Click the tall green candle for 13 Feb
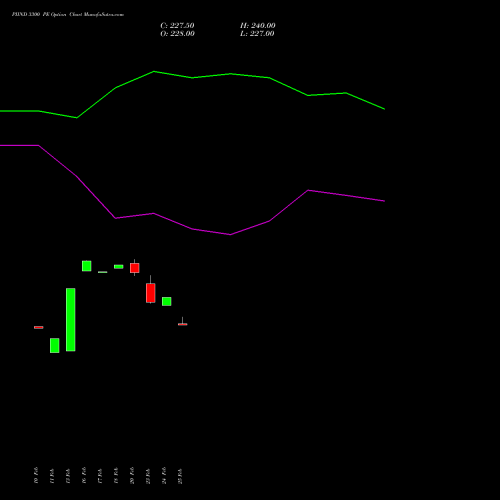The image size is (500, 500). pos(71,320)
